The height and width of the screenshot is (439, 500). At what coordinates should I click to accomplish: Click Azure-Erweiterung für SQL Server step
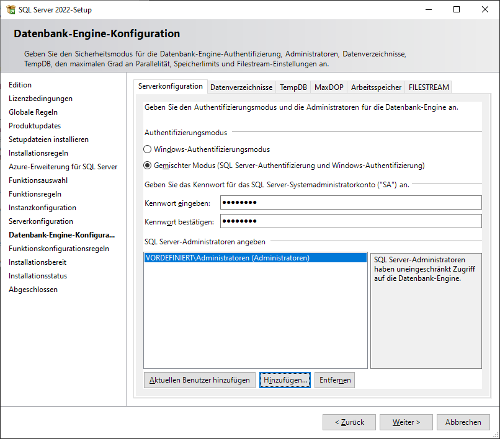[x=63, y=167]
